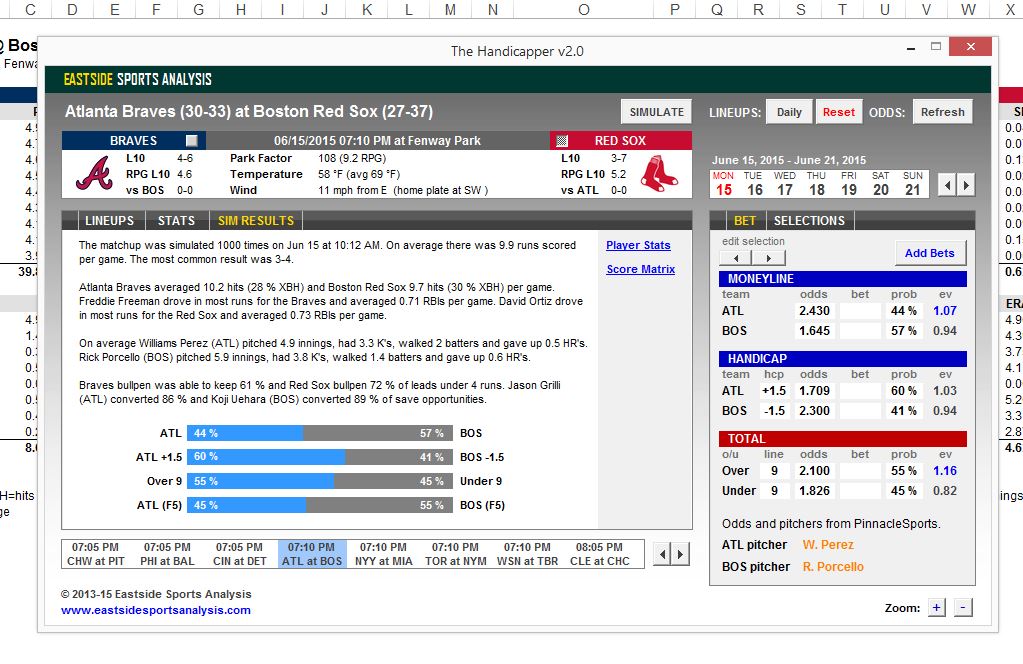Move to previous edit selection

(736, 258)
